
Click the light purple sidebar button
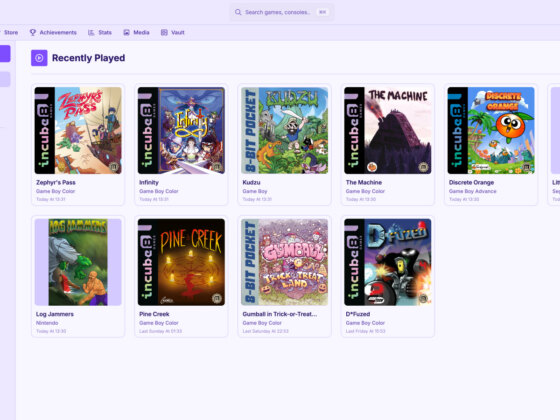pos(5,79)
